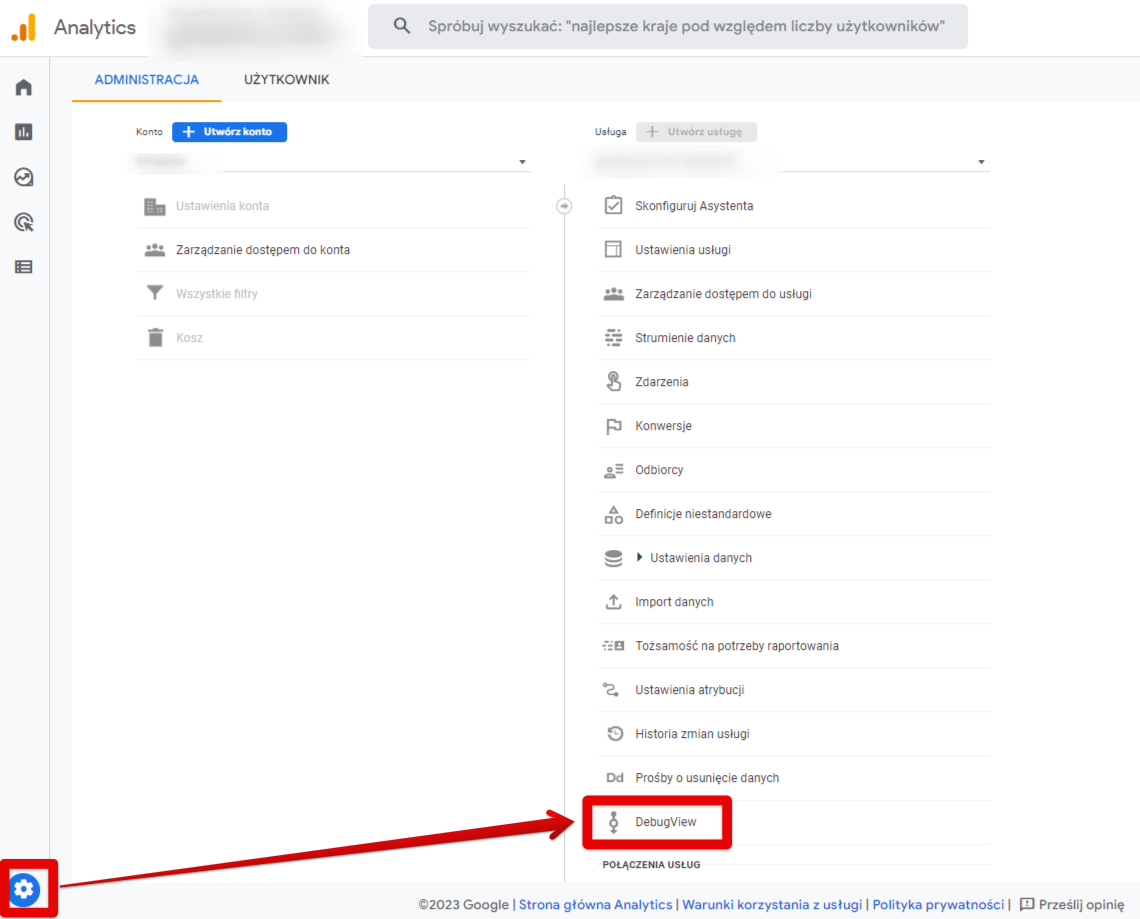The height and width of the screenshot is (919, 1140).
Task: Click the flag icon for Konwersje
Action: coord(613,426)
